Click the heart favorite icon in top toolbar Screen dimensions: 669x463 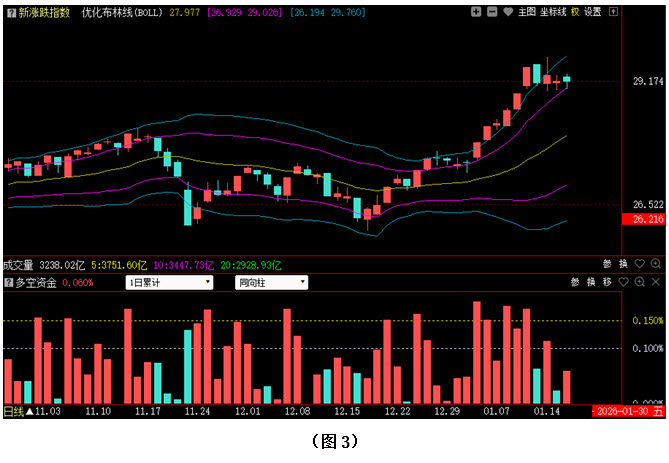[507, 12]
